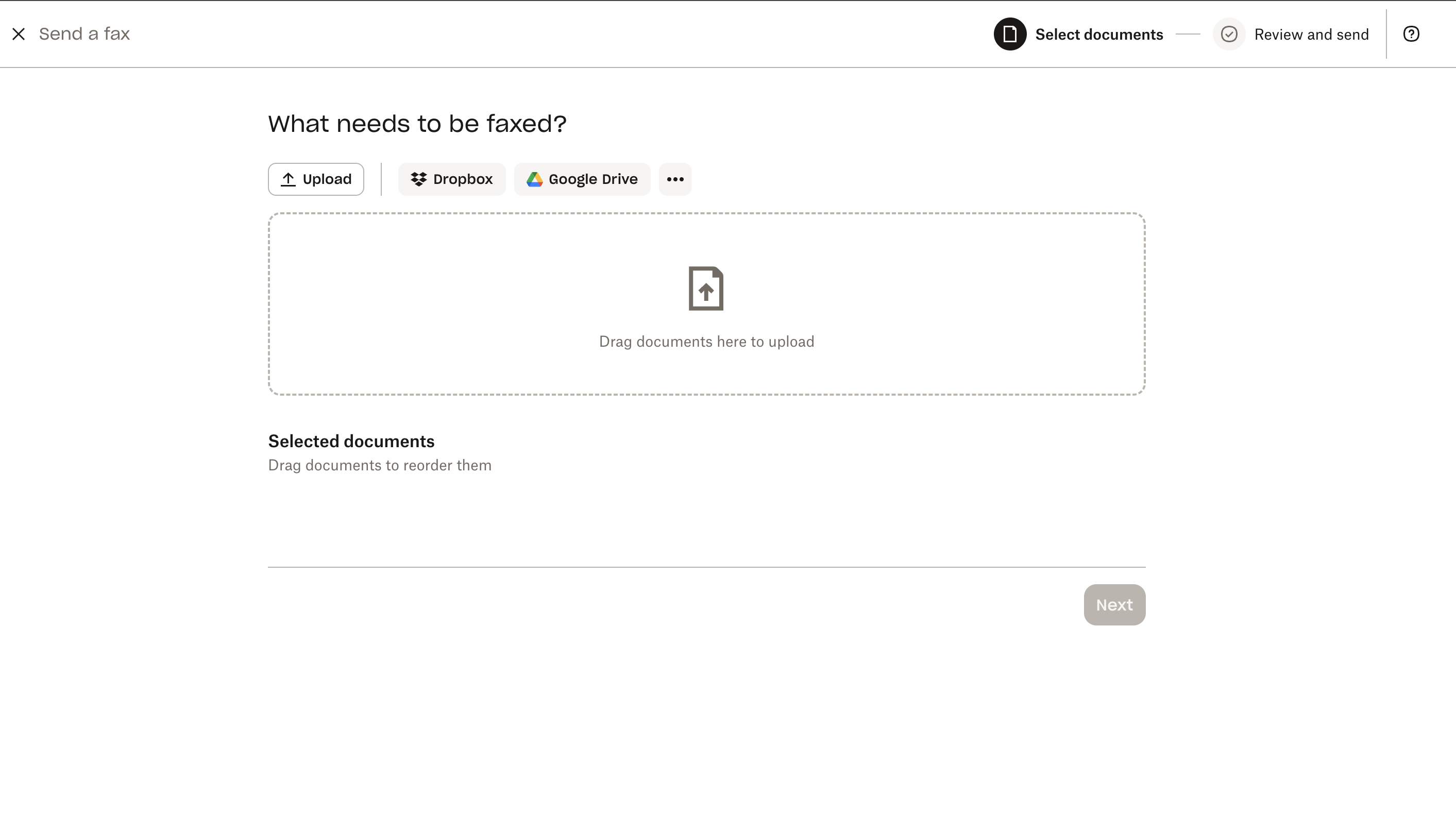The image size is (1456, 814).
Task: Click the X to exit Send a fax
Action: click(19, 34)
